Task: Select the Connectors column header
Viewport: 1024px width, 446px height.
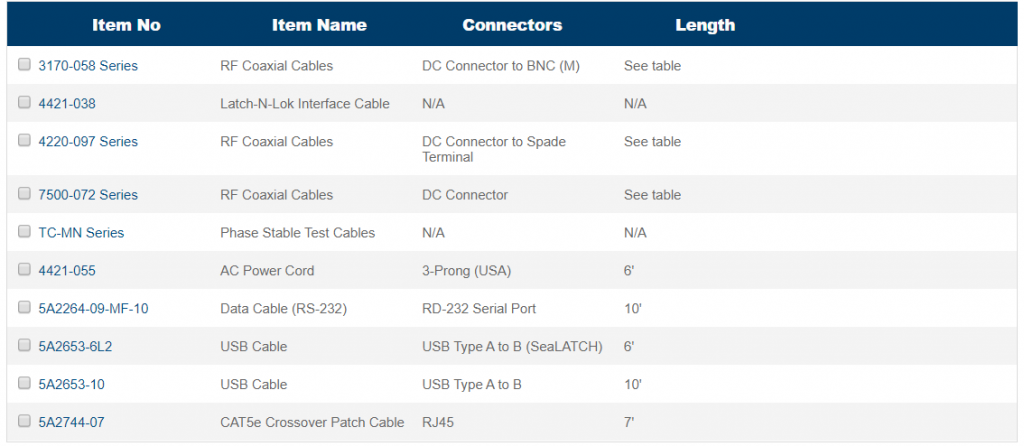Action: coord(512,25)
